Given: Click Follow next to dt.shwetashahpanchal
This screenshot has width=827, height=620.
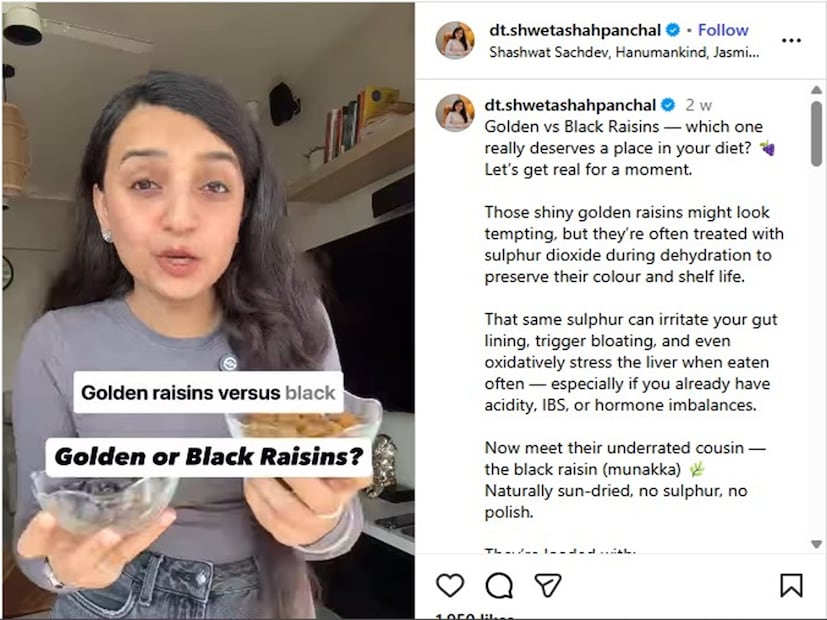Looking at the screenshot, I should point(723,30).
